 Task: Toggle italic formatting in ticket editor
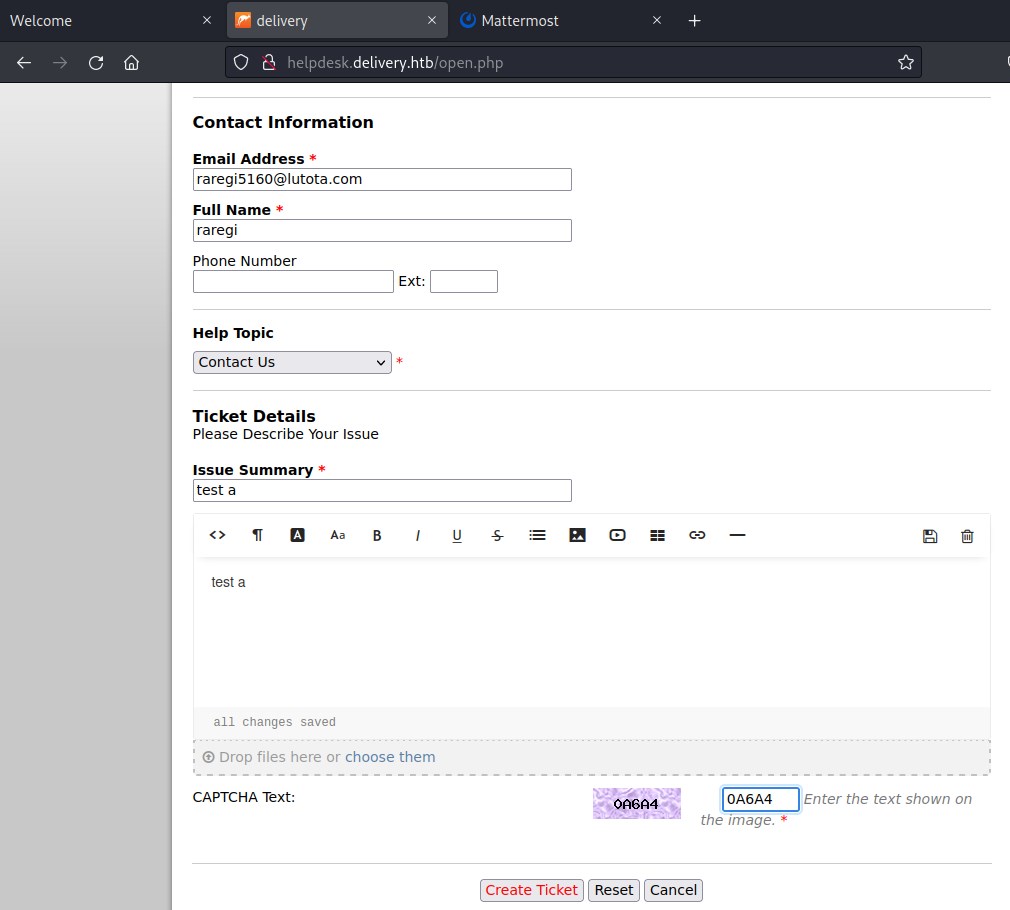(x=418, y=535)
